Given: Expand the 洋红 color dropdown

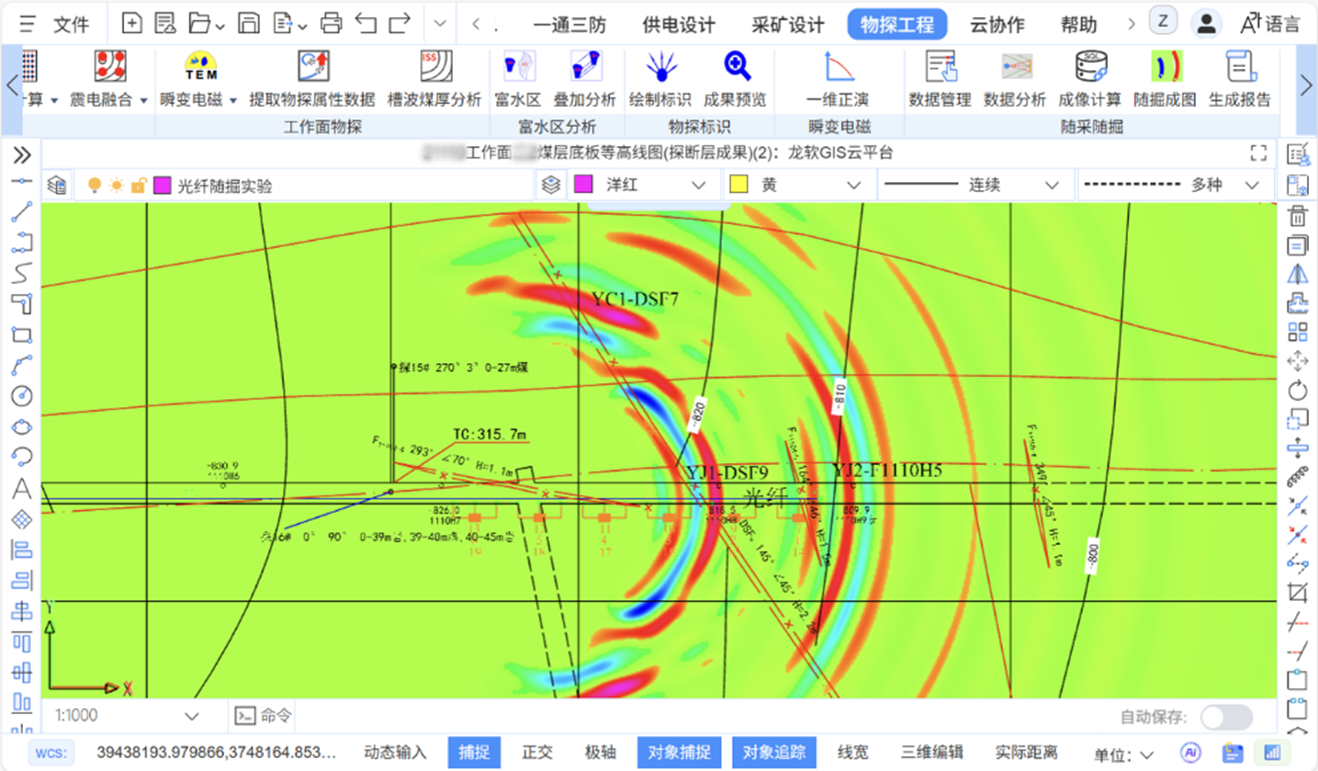Looking at the screenshot, I should [x=699, y=185].
